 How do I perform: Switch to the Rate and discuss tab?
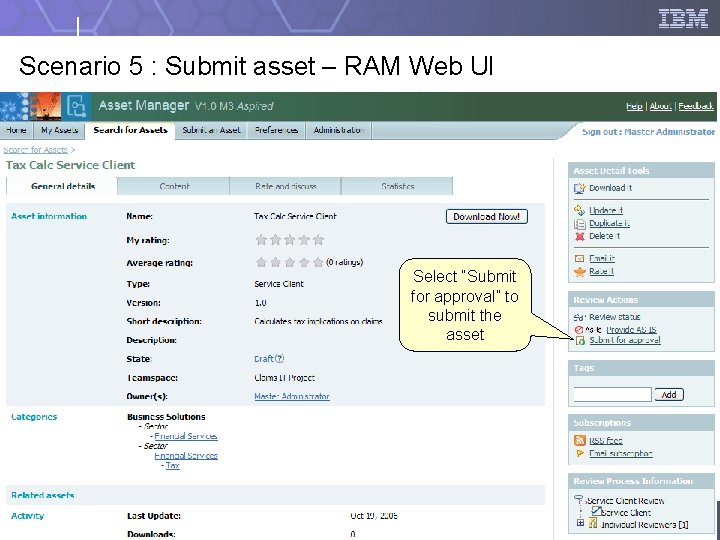[x=285, y=186]
